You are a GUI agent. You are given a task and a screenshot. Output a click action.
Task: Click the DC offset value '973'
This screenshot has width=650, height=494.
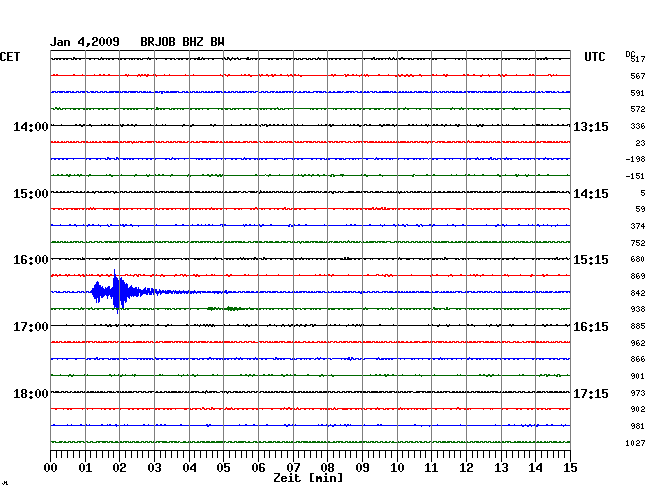[x=638, y=393]
